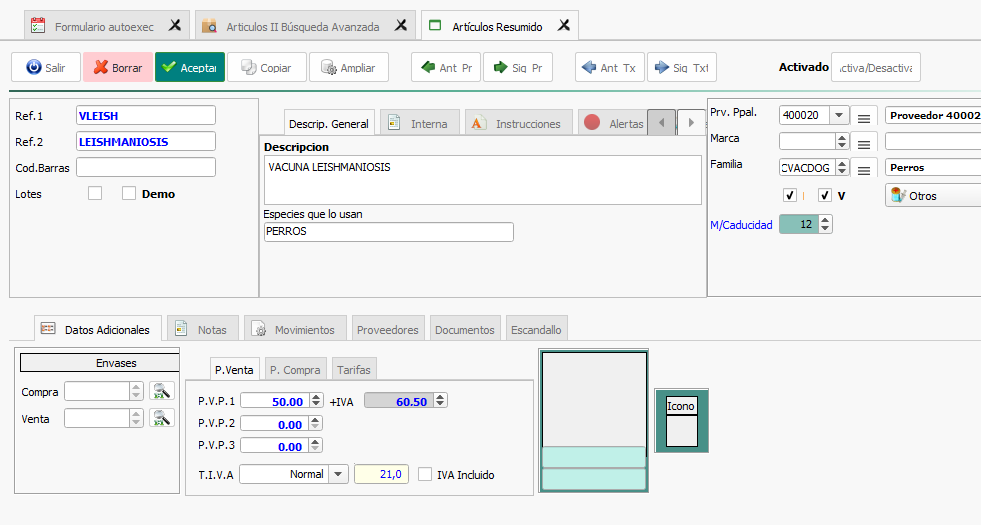Adjust the P.V.P.3 price spinner

click(315, 446)
